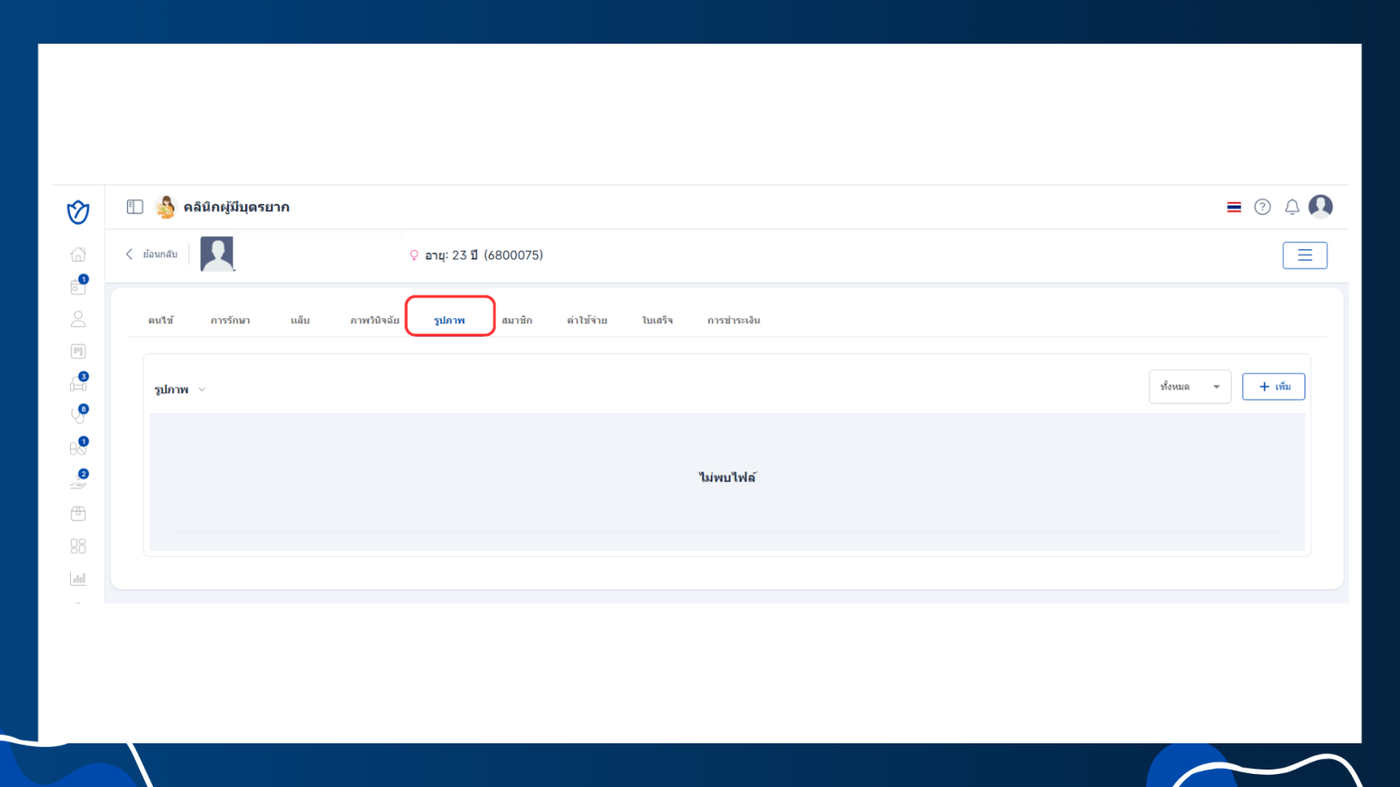Switch to the แล็บ tab
1400x787 pixels.
(x=300, y=321)
